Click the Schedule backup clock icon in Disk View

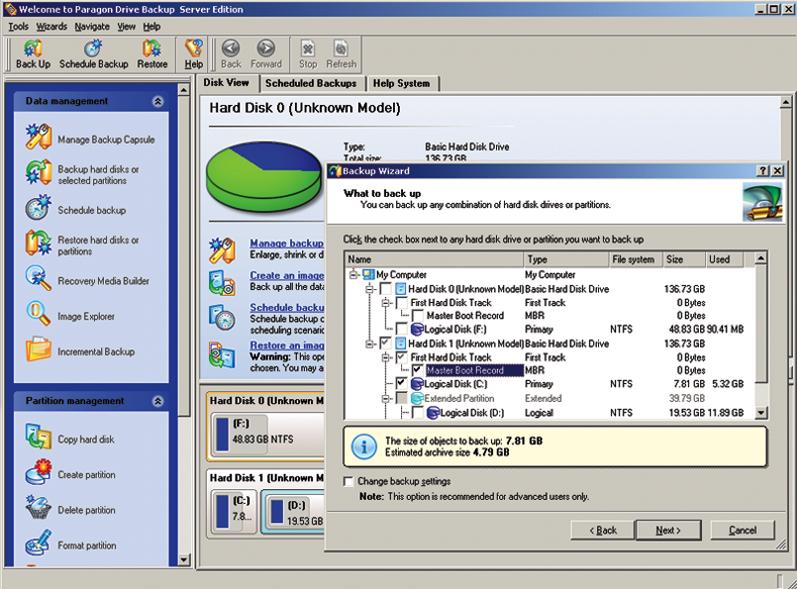(x=222, y=317)
